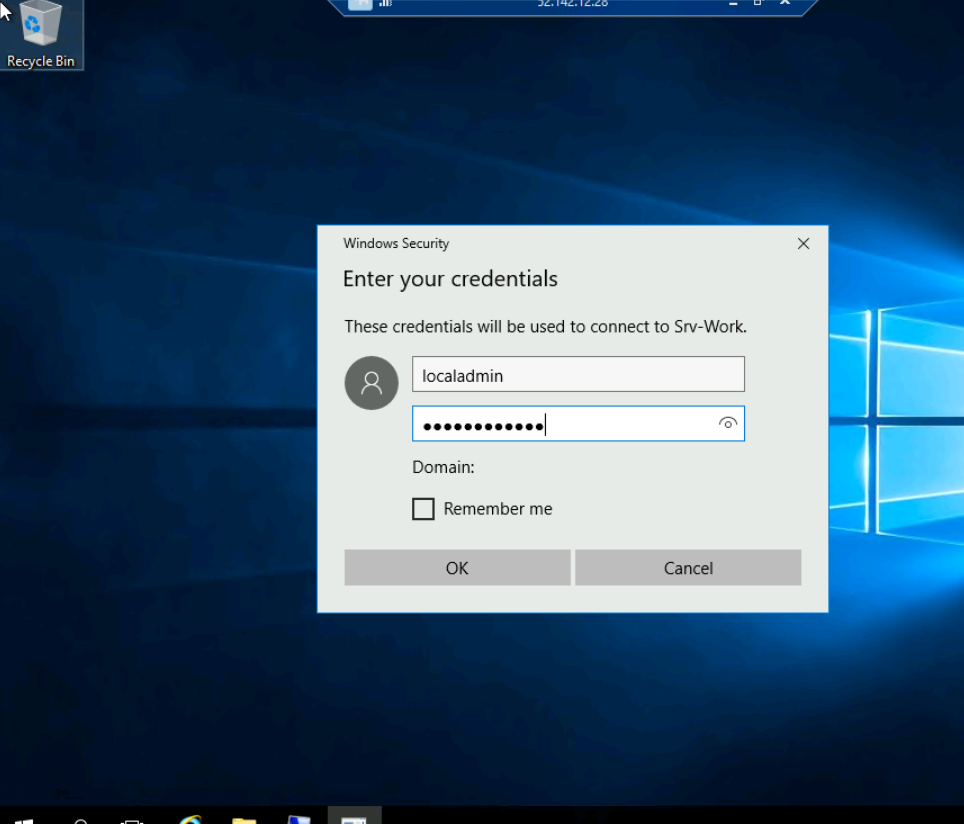Cancel the credentials prompt
This screenshot has width=964, height=824.
[x=688, y=568]
